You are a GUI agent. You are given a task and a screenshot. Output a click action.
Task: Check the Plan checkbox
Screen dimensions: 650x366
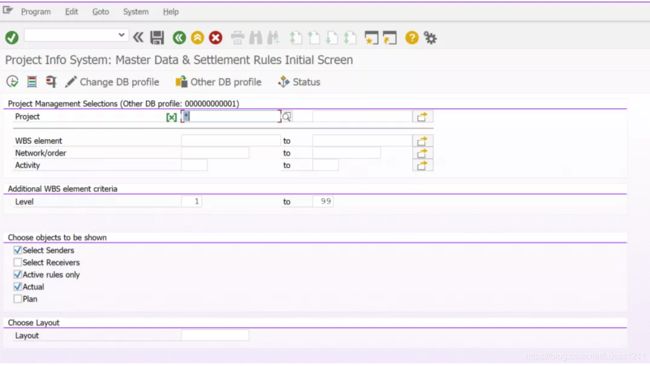pos(17,298)
